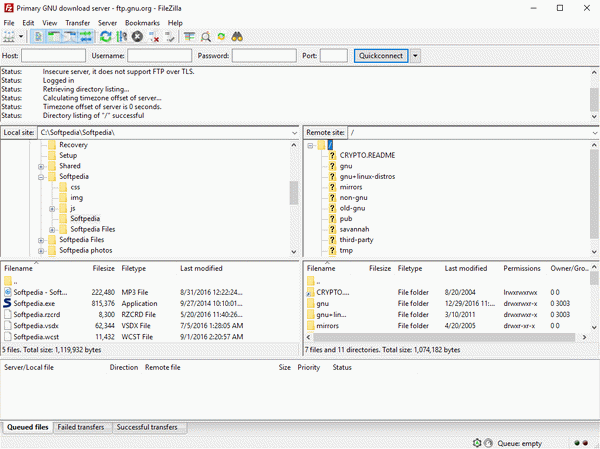Select the mirrors row in remote file list
The image size is (600, 449).
pyautogui.click(x=447, y=325)
